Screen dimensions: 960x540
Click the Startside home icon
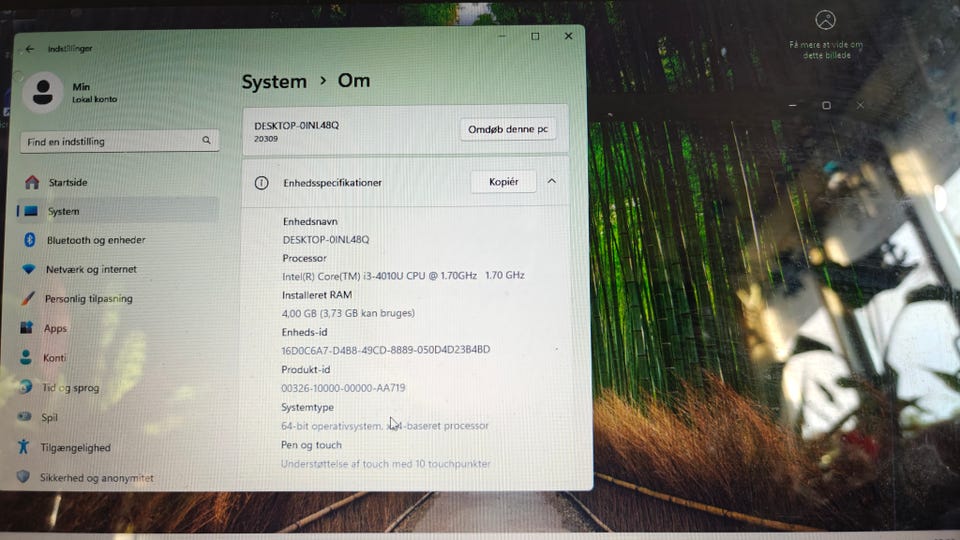tap(32, 182)
